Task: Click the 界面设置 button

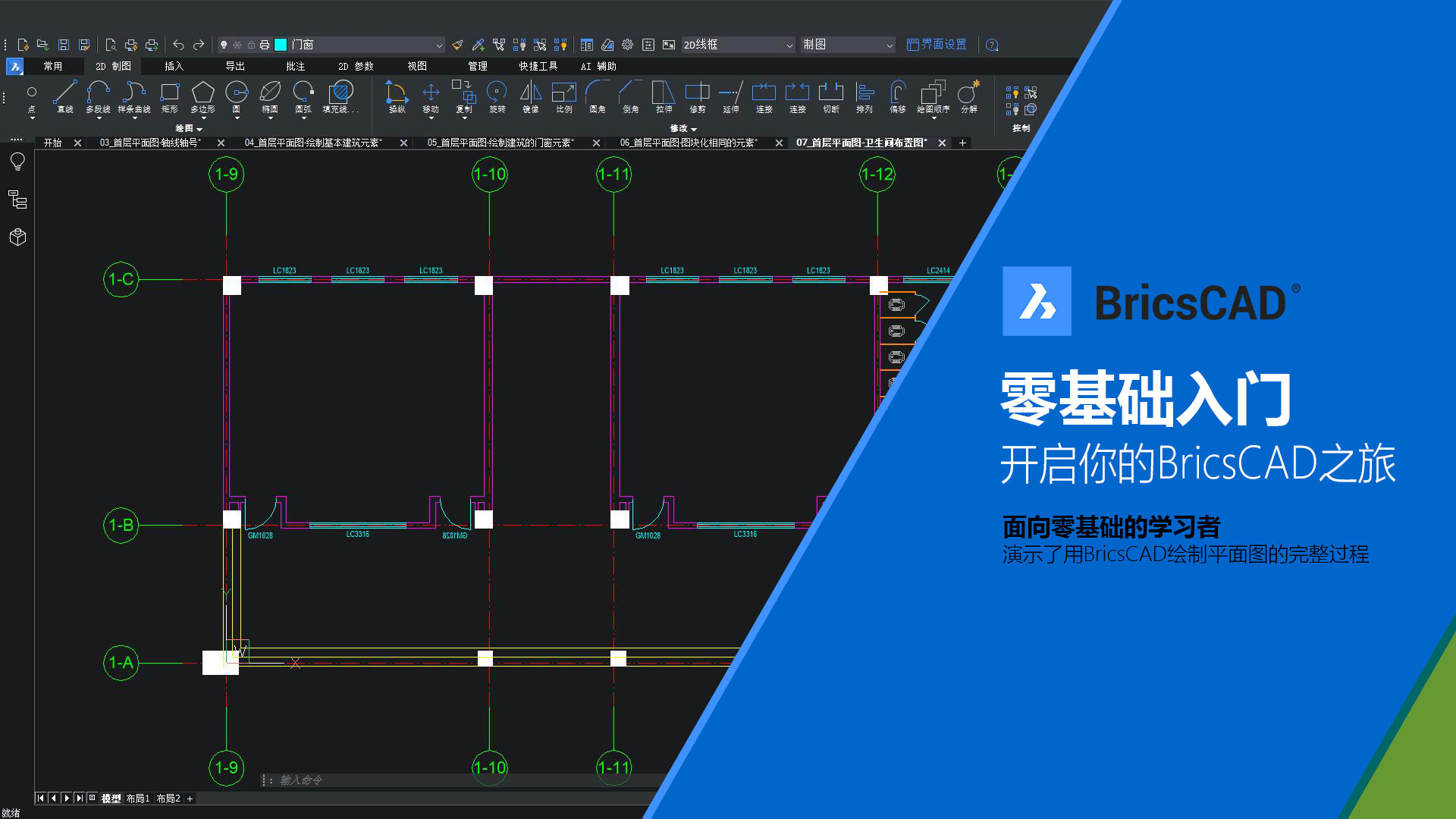Action: click(937, 45)
